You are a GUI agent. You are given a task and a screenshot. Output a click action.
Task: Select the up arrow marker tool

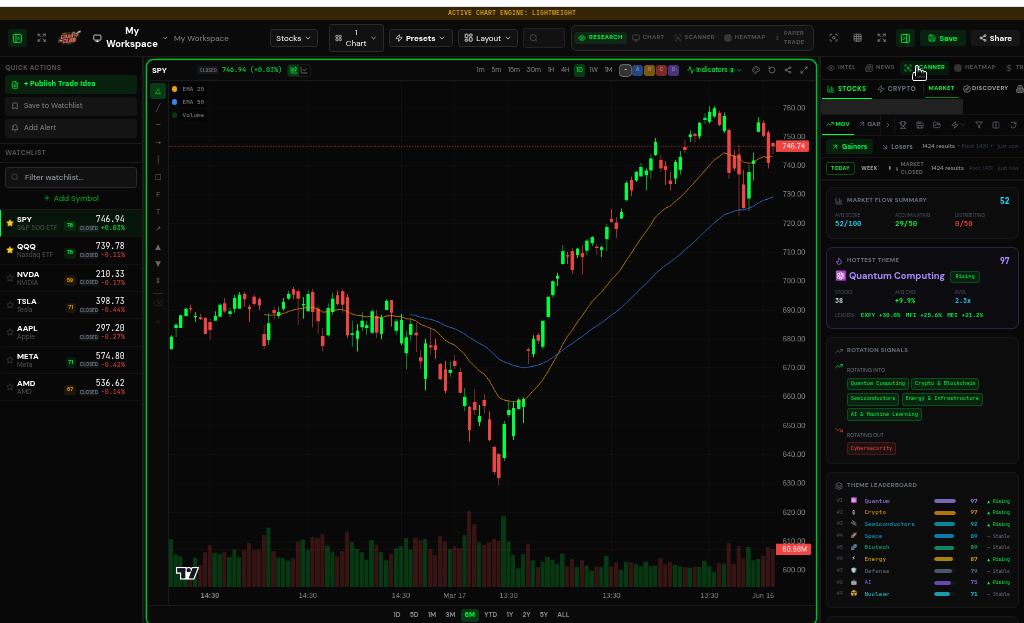[x=158, y=248]
